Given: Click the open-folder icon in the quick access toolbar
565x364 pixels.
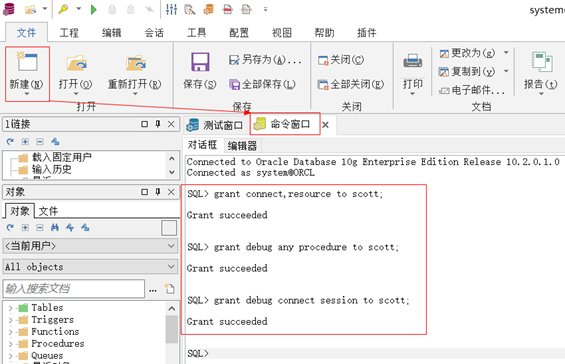Looking at the screenshot, I should [x=30, y=9].
